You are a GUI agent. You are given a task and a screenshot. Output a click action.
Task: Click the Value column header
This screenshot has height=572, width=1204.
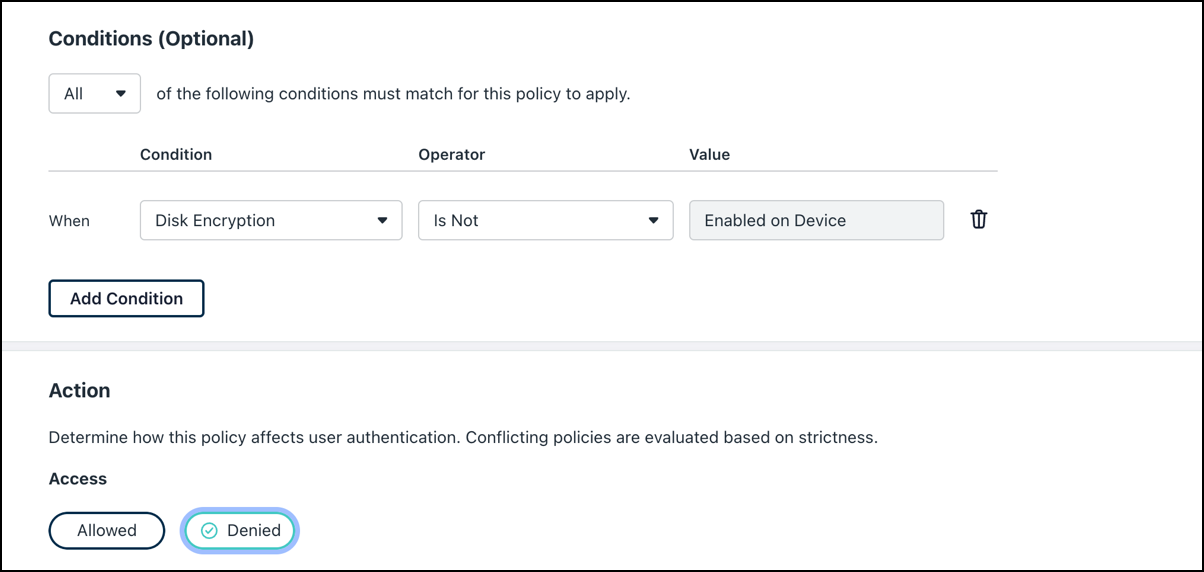[x=709, y=155]
